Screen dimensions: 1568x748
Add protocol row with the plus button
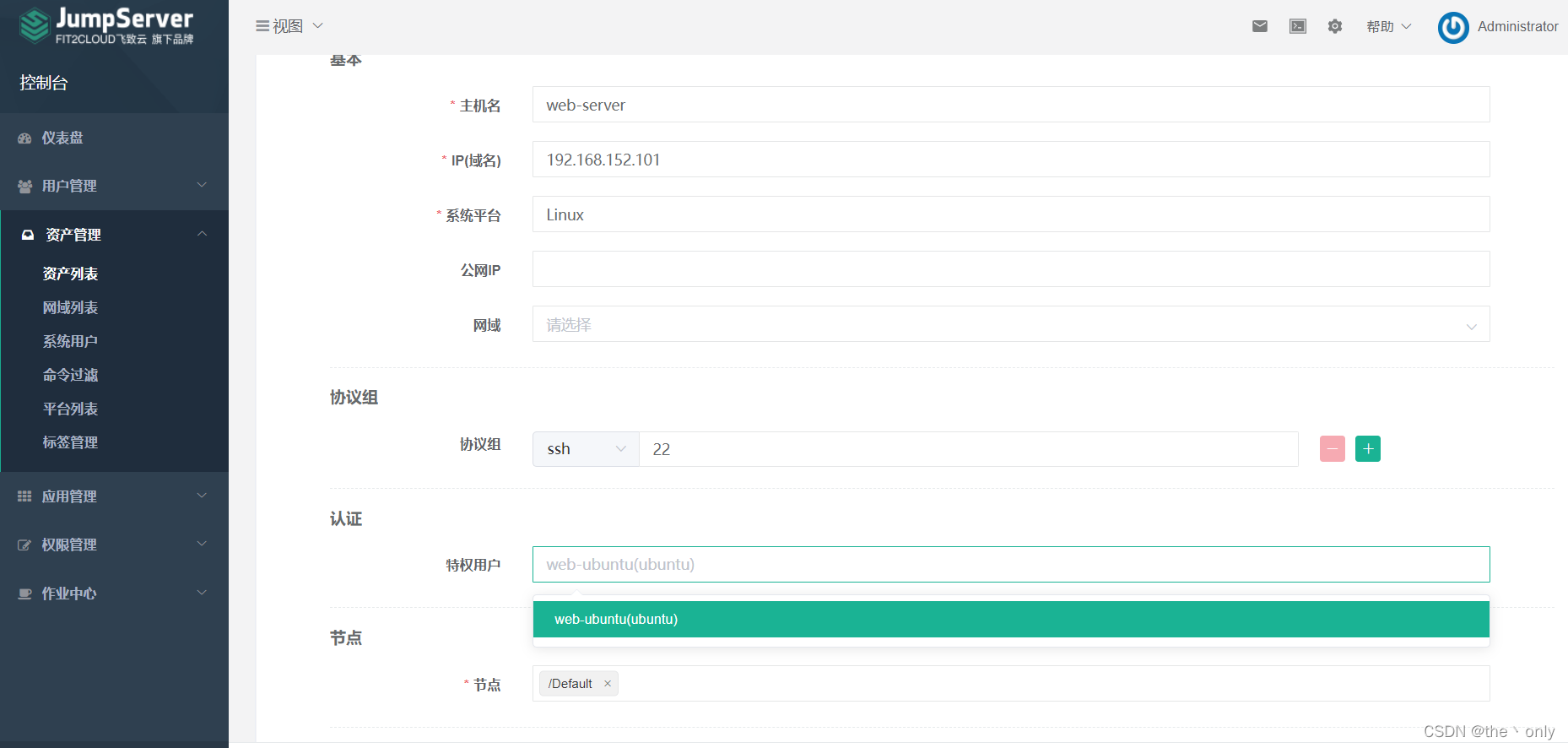(x=1368, y=448)
